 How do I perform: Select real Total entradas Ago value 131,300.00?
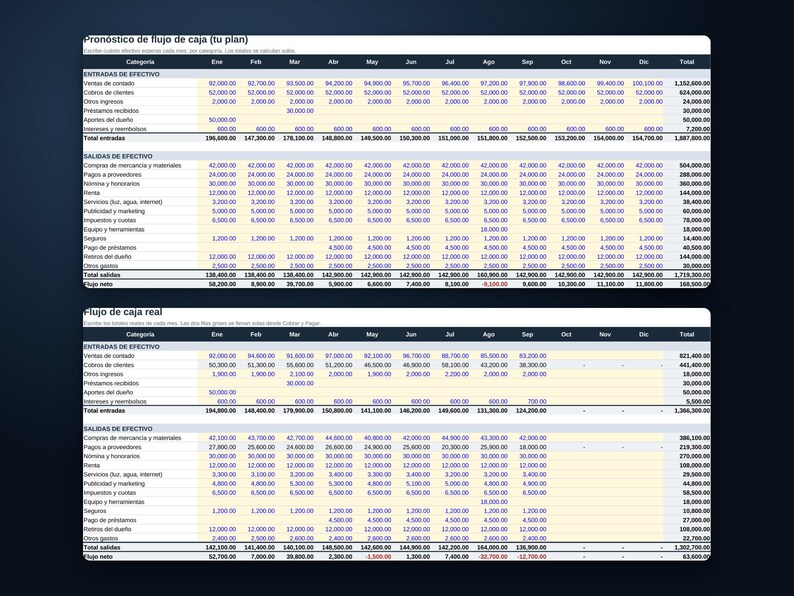(492, 411)
